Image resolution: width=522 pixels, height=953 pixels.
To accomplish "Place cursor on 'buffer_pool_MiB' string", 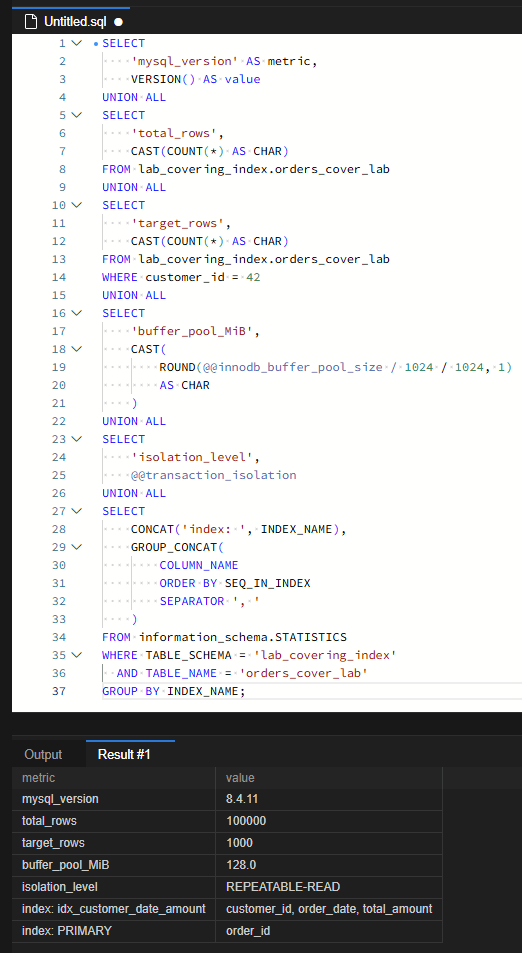I will (192, 331).
